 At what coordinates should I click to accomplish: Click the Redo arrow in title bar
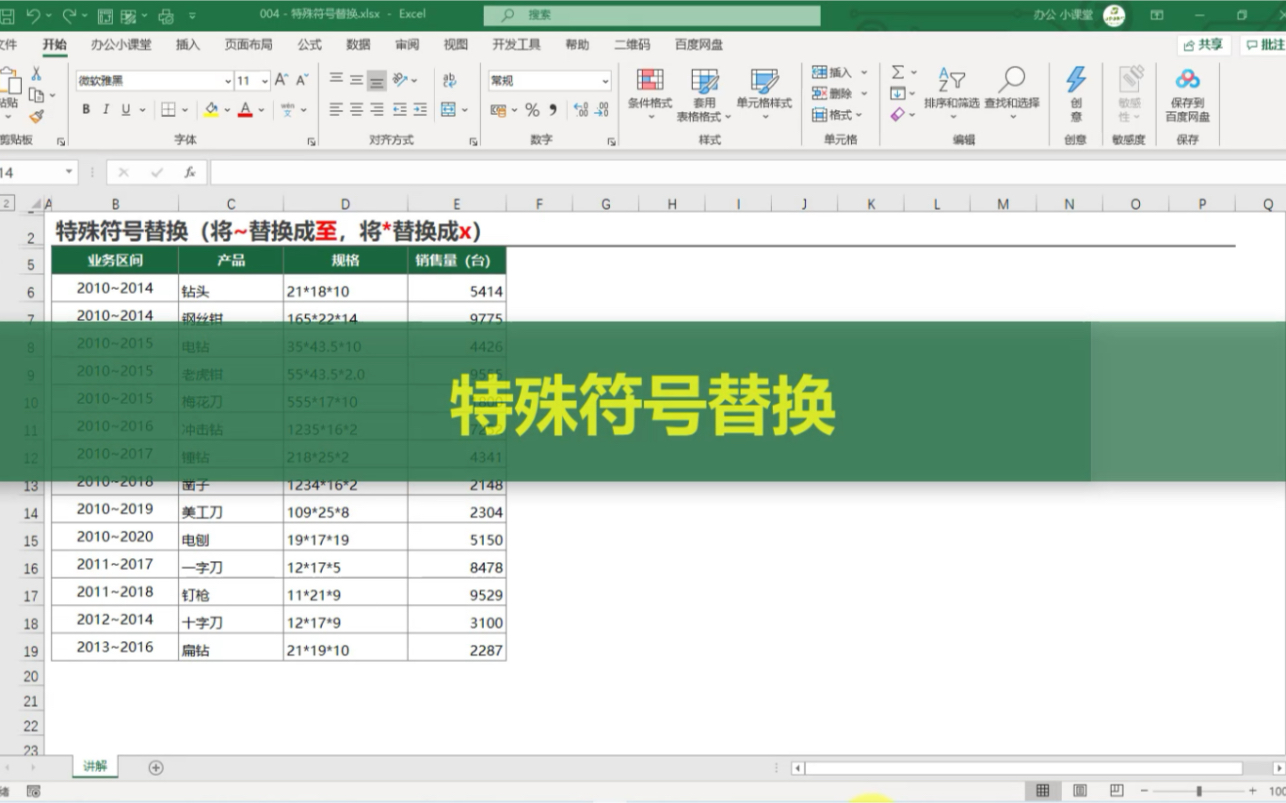click(69, 15)
